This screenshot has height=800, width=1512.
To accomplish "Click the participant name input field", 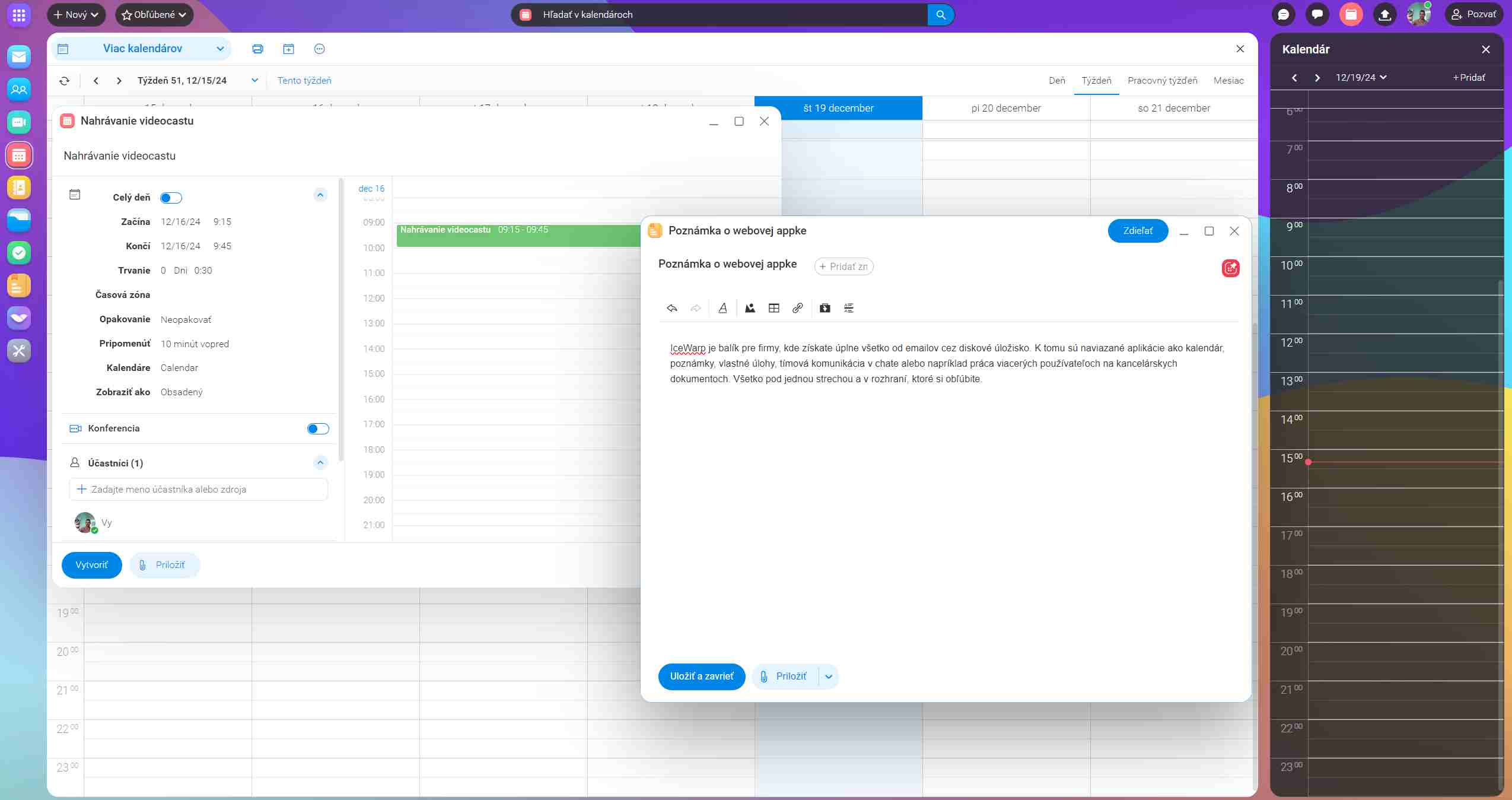I will click(199, 490).
